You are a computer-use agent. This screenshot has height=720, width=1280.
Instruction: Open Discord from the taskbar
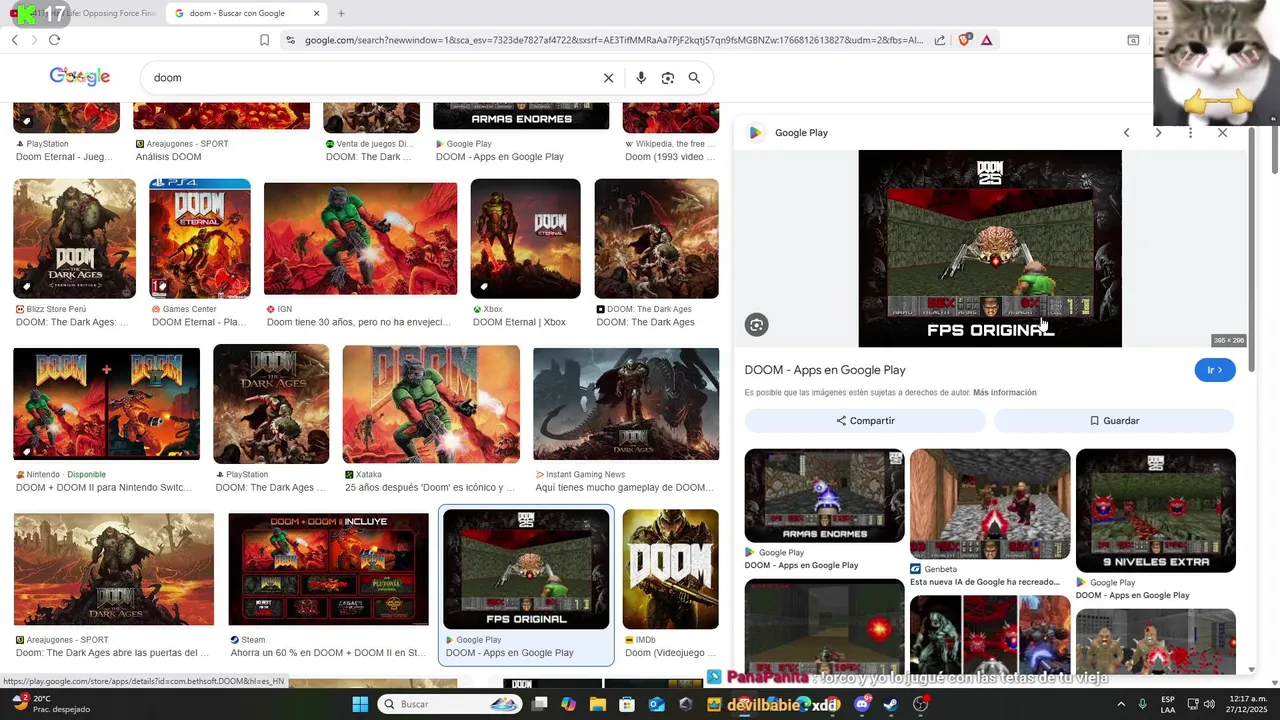pyautogui.click(x=862, y=704)
